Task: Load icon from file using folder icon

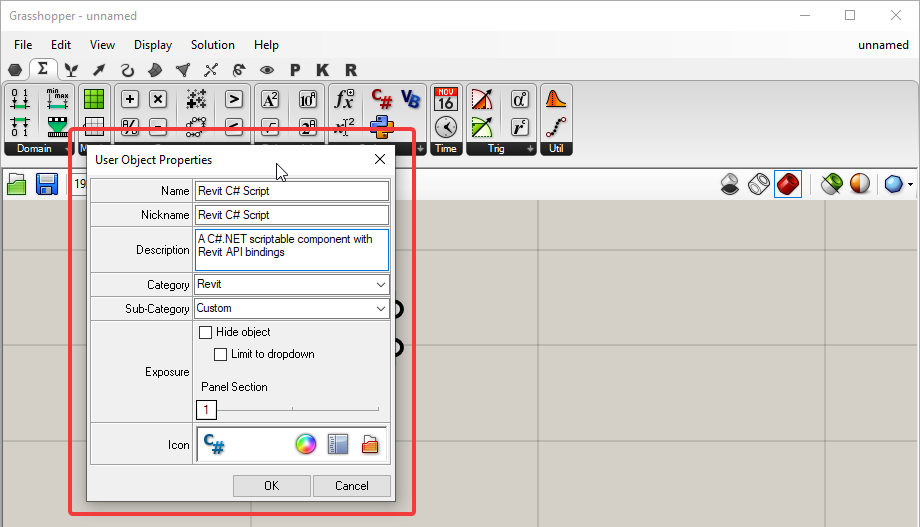Action: [x=371, y=444]
